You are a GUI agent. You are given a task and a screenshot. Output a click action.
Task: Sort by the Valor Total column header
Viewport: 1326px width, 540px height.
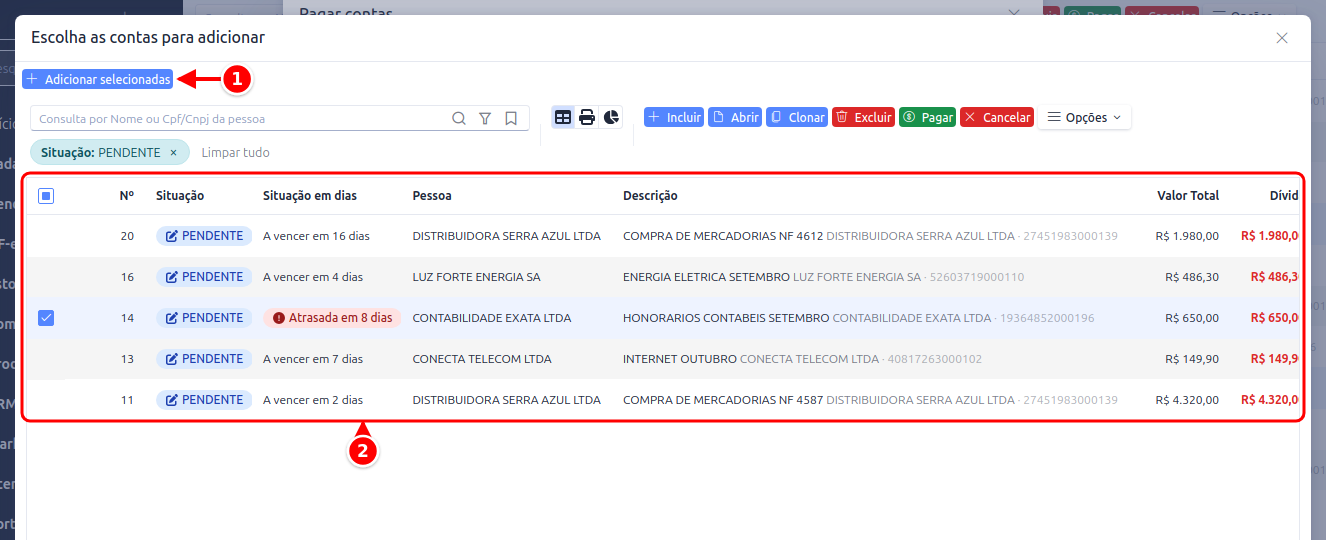tap(1188, 196)
